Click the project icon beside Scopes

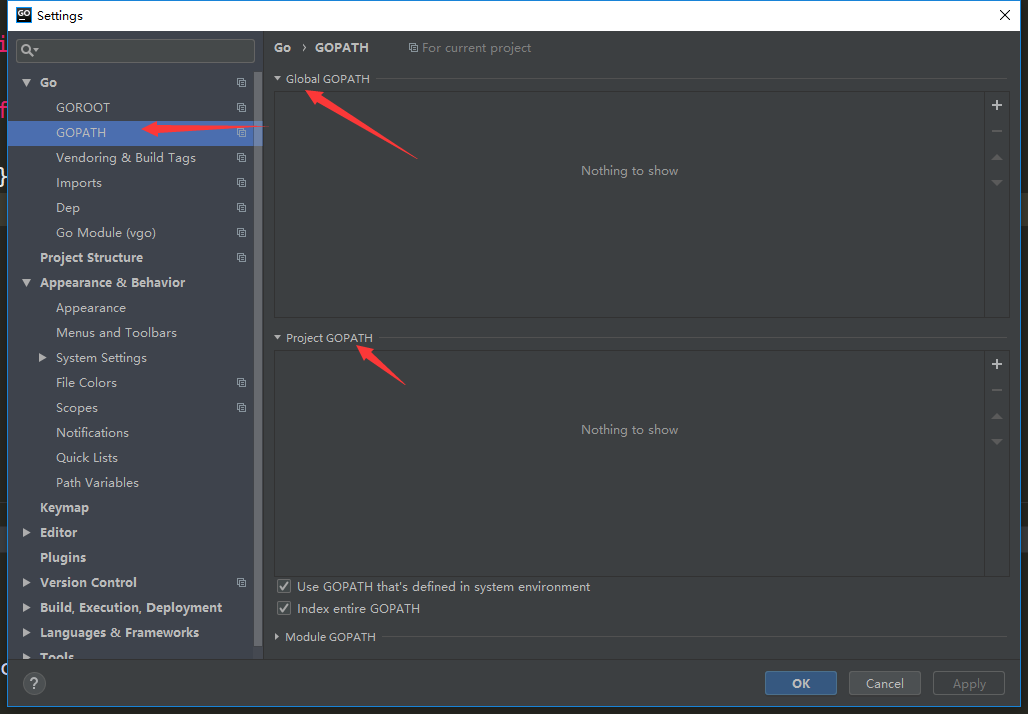pyautogui.click(x=241, y=408)
